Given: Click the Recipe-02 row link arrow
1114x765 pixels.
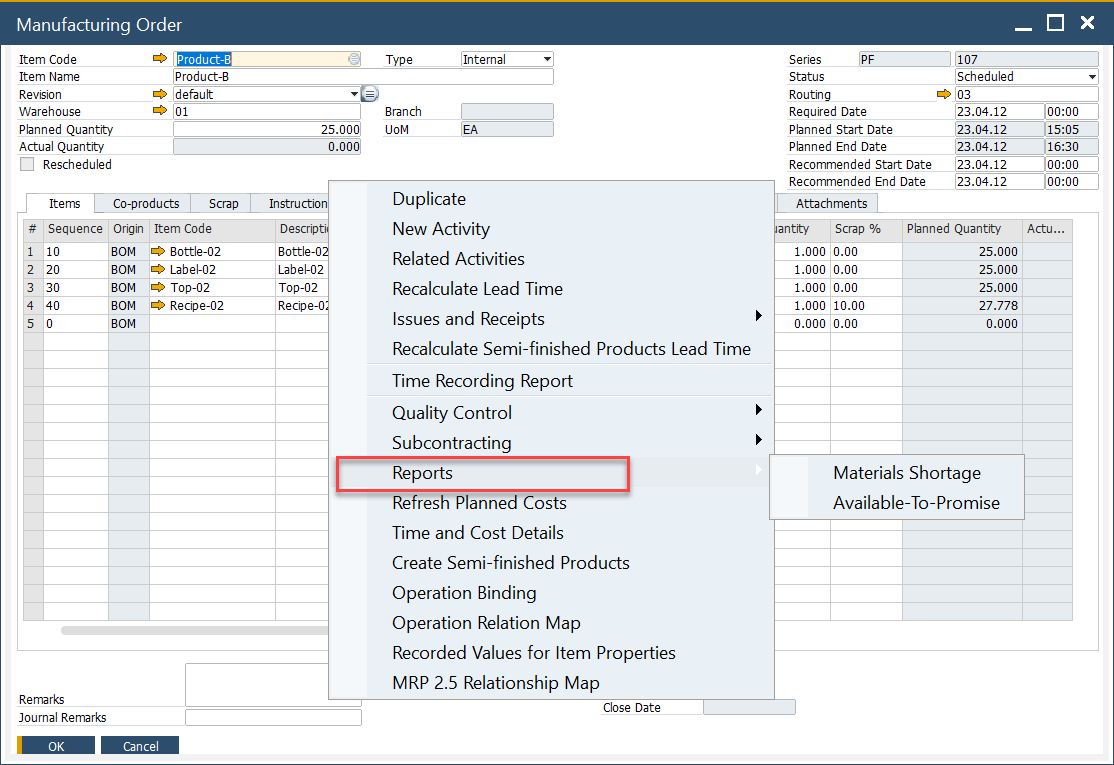Looking at the screenshot, I should 158,306.
